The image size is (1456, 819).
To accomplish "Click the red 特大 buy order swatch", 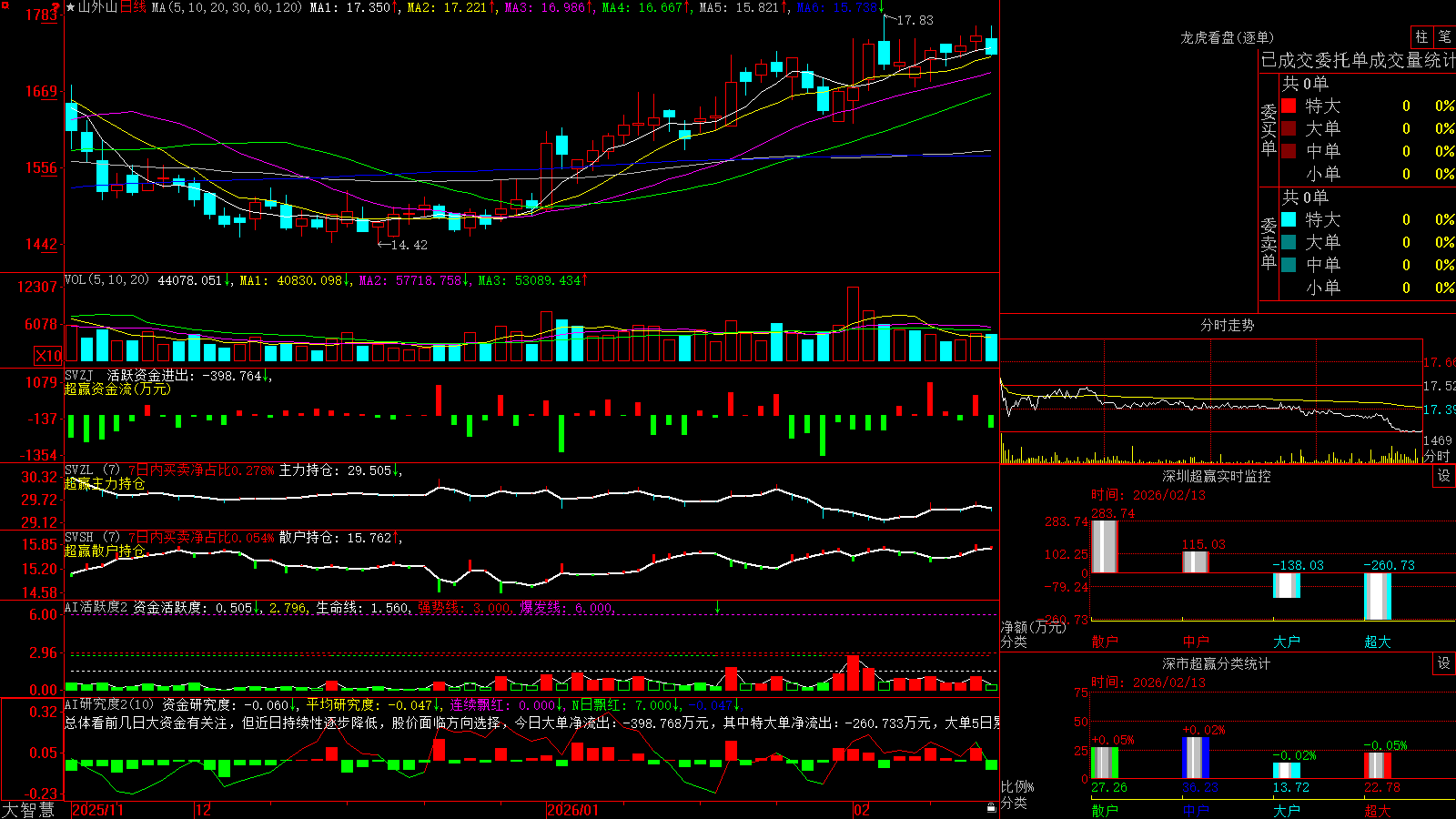I will (1289, 106).
